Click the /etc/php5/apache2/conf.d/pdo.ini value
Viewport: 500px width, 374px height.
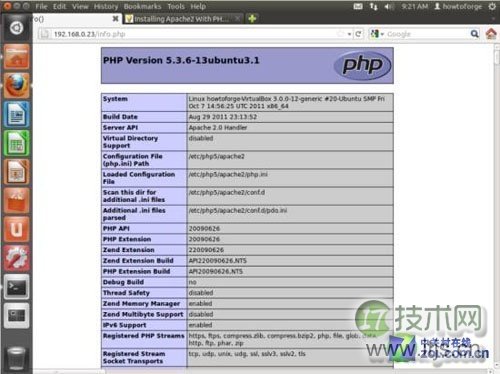pos(238,210)
